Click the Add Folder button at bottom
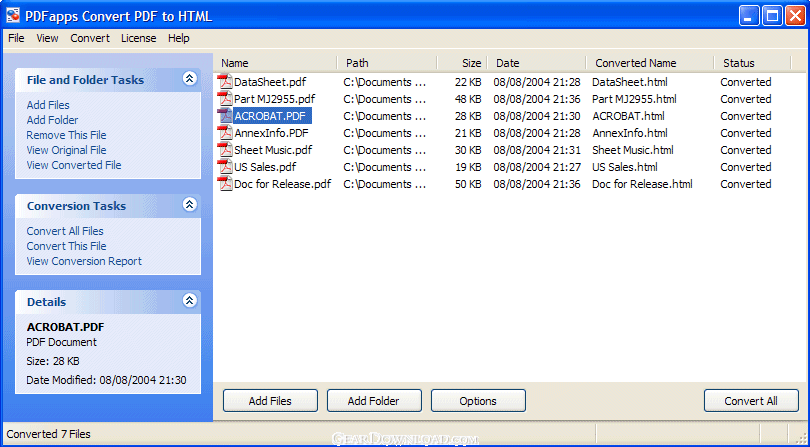This screenshot has height=447, width=810. (374, 401)
